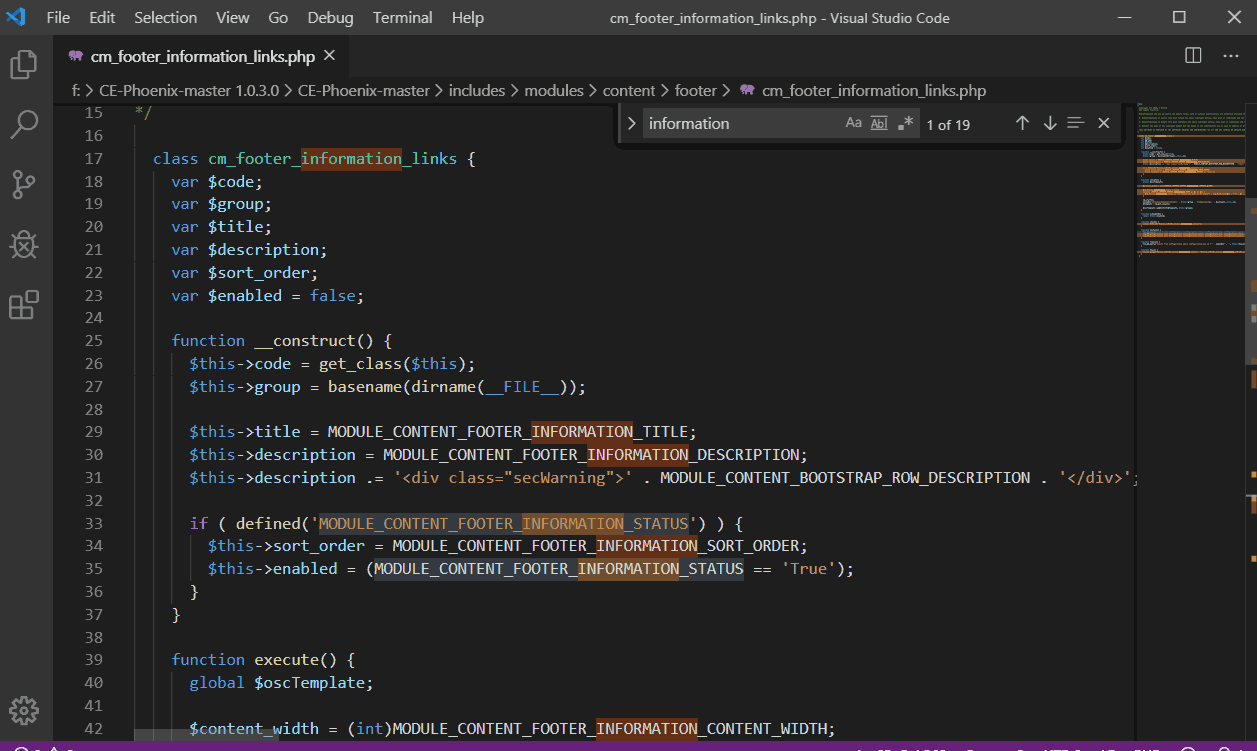This screenshot has height=751, width=1257.
Task: Open the editor More Actions menu
Action: click(x=1230, y=56)
